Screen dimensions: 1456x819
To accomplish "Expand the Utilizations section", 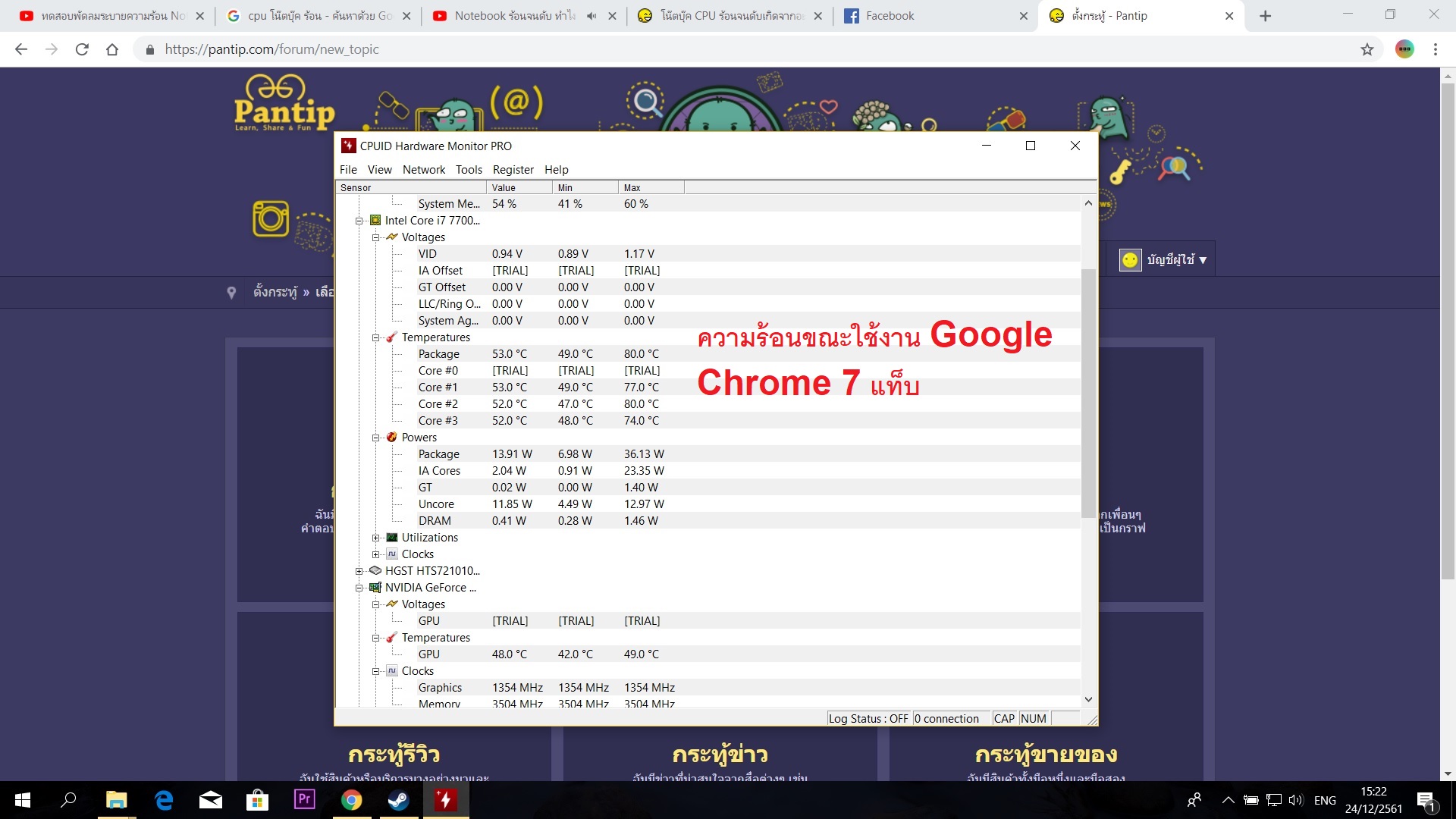I will click(x=375, y=538).
